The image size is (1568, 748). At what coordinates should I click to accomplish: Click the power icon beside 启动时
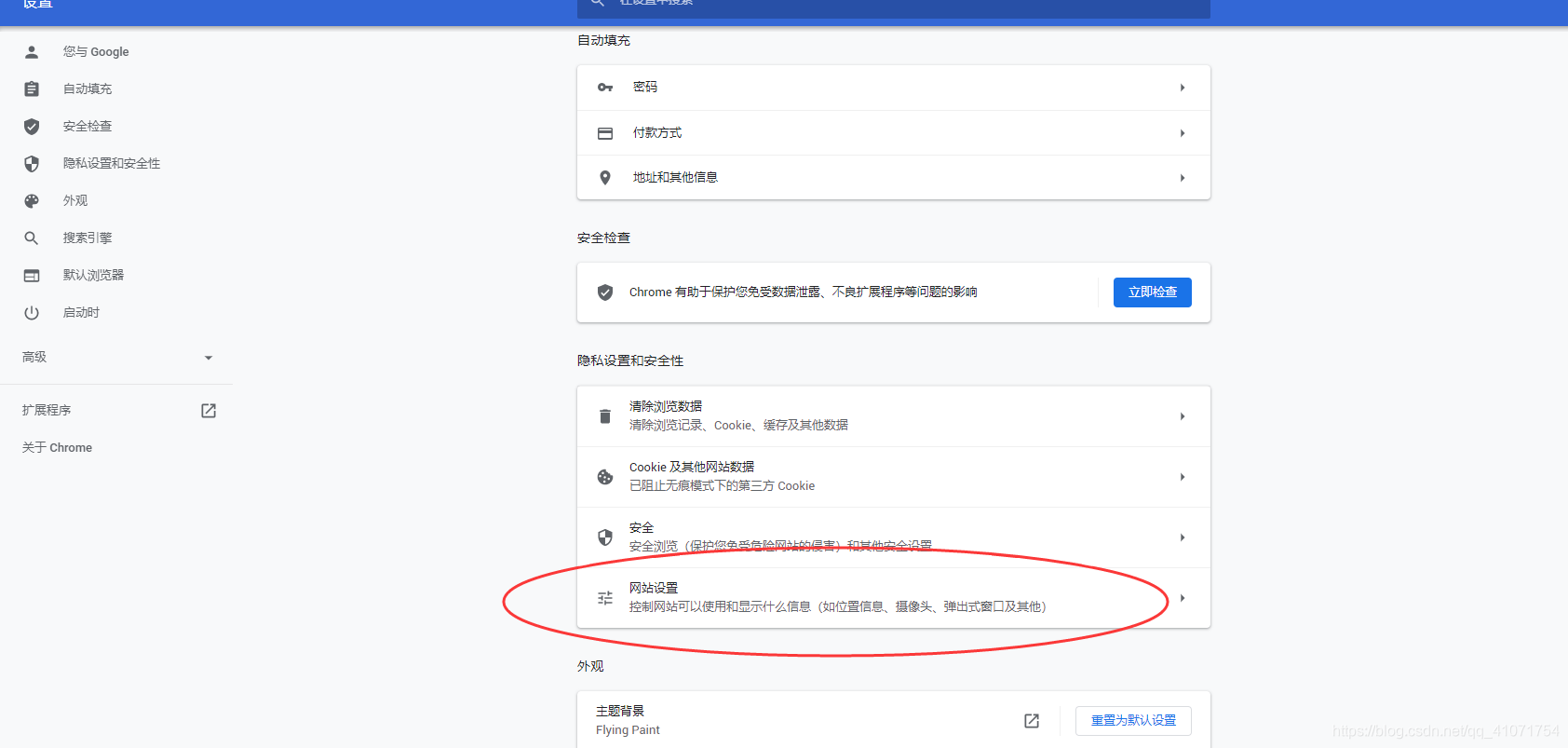(x=32, y=313)
